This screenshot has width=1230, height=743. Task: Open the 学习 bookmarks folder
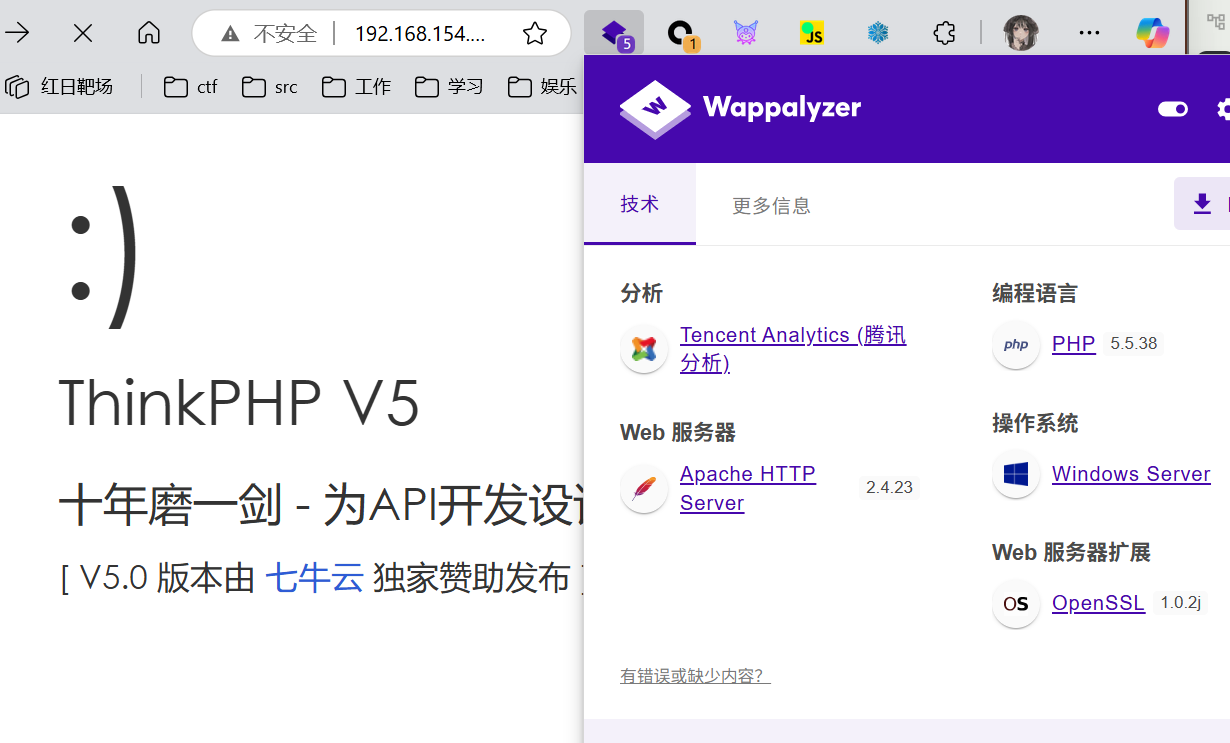450,87
